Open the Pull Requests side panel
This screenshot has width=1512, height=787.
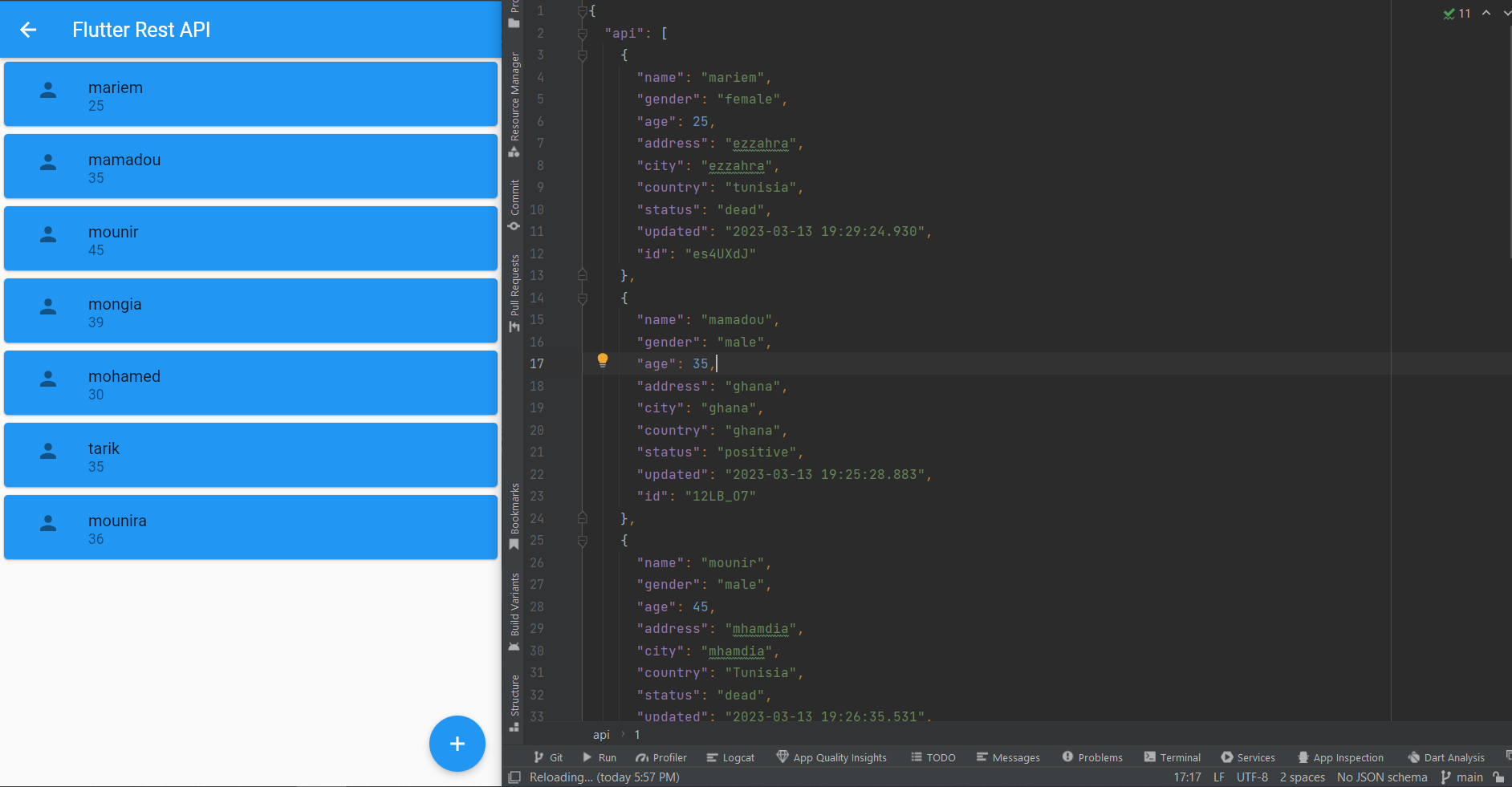[x=514, y=293]
